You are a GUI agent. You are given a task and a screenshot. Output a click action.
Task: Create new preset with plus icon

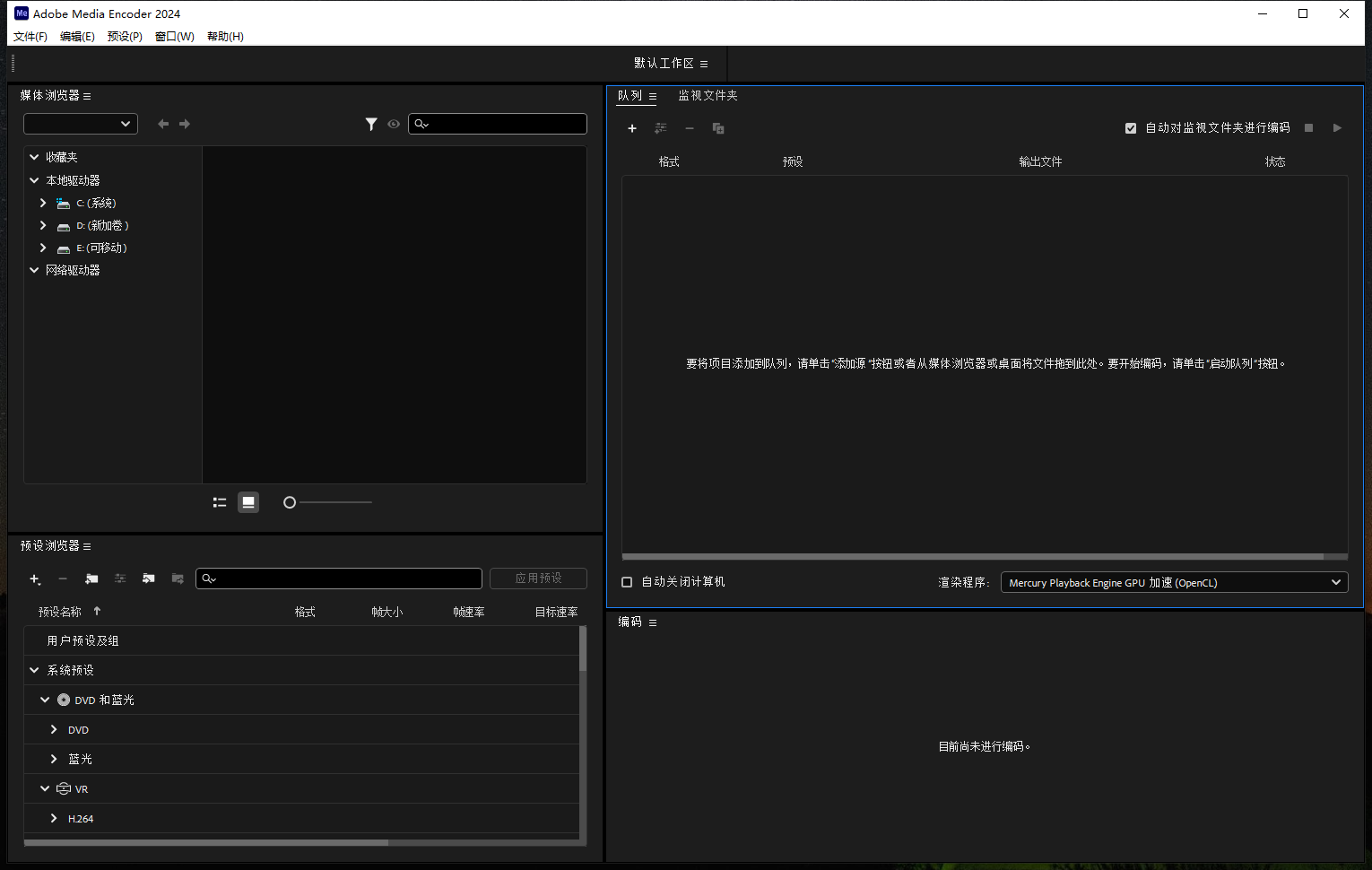(x=35, y=579)
